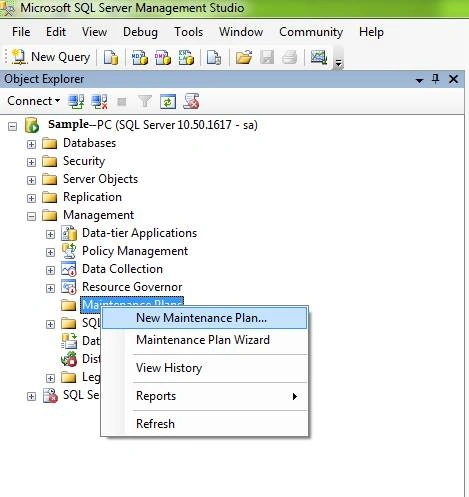Open the Edit menu
Screen dimensions: 469x497
[x=56, y=32]
